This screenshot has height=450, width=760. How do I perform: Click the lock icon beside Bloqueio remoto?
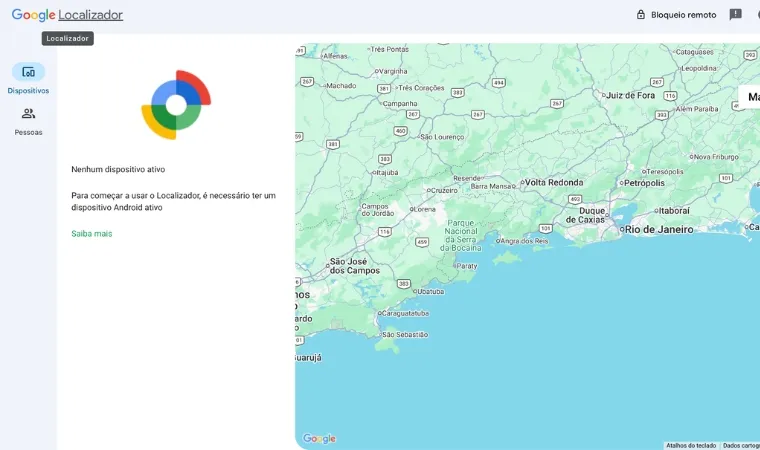641,15
